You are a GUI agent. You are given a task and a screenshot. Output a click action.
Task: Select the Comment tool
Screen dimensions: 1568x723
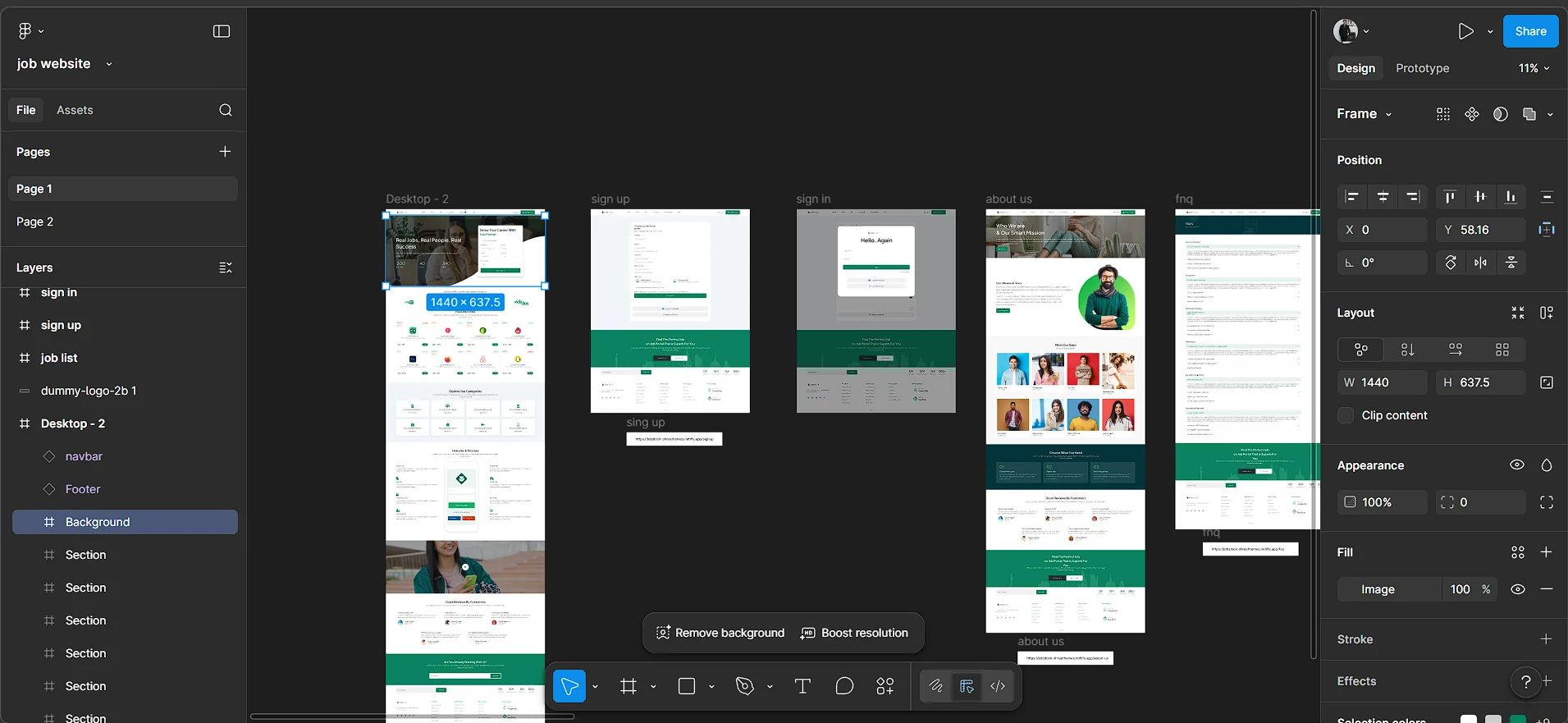[844, 686]
